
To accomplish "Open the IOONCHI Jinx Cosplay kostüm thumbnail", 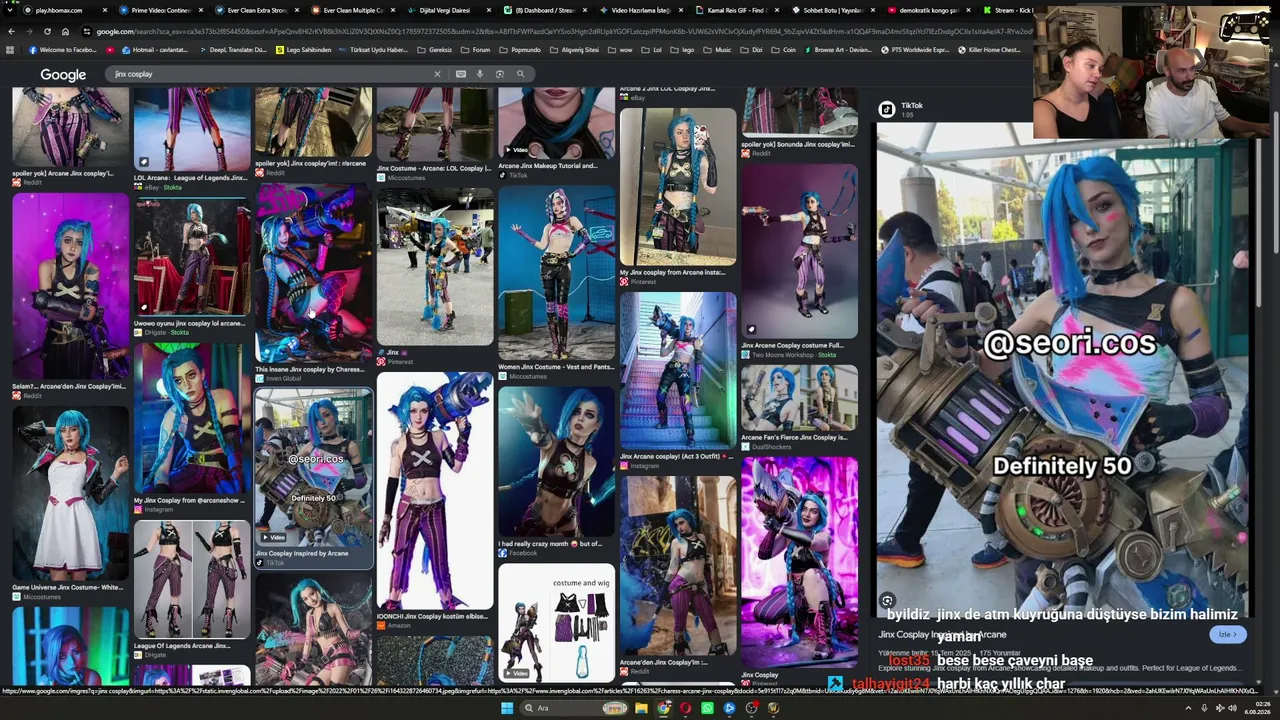I will 435,490.
